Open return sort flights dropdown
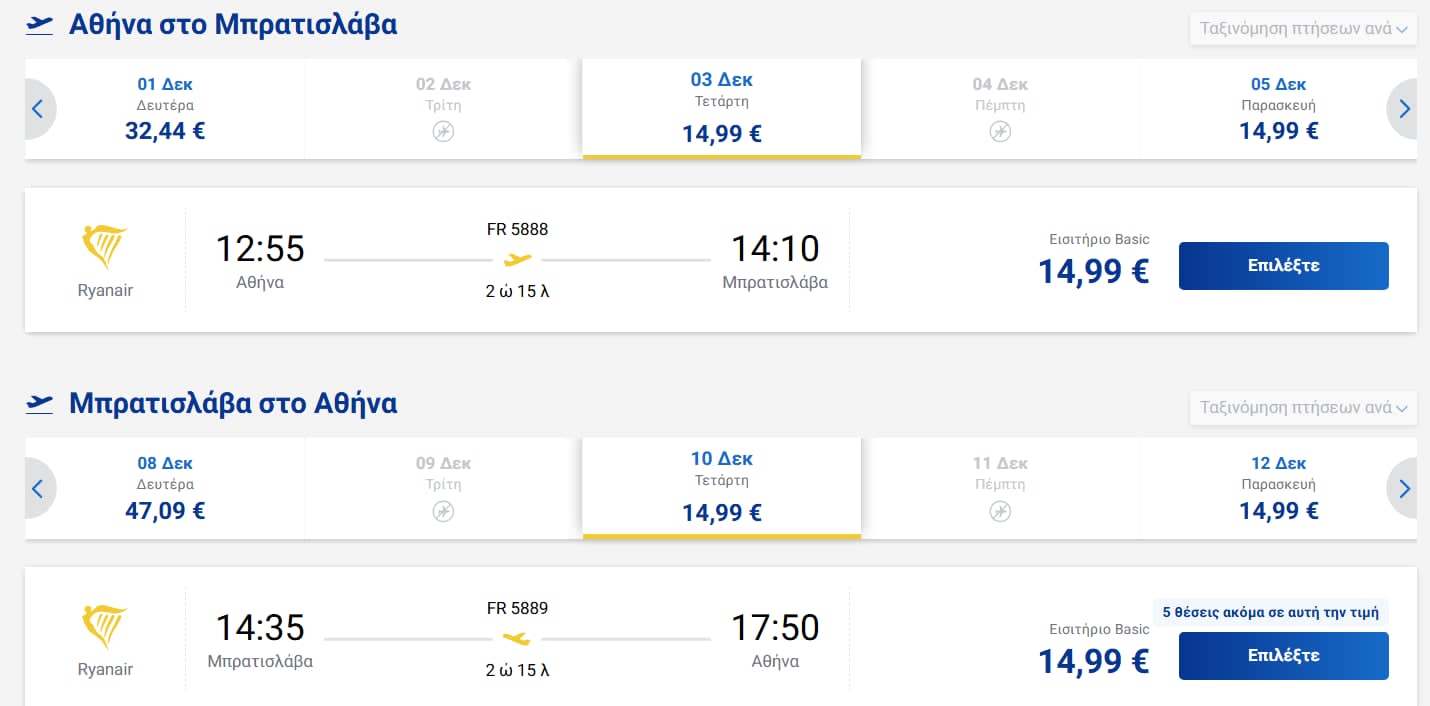Viewport: 1430px width, 706px height. 1302,408
